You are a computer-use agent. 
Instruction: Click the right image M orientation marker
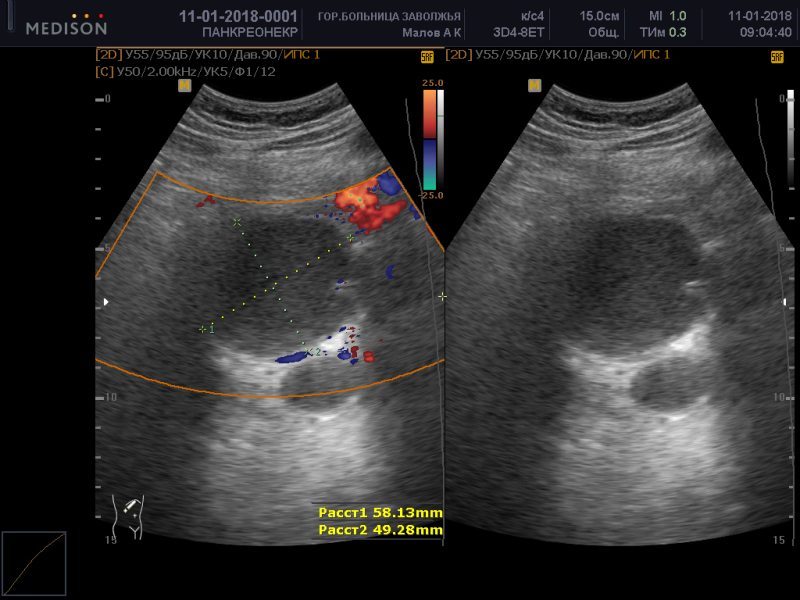tap(533, 86)
